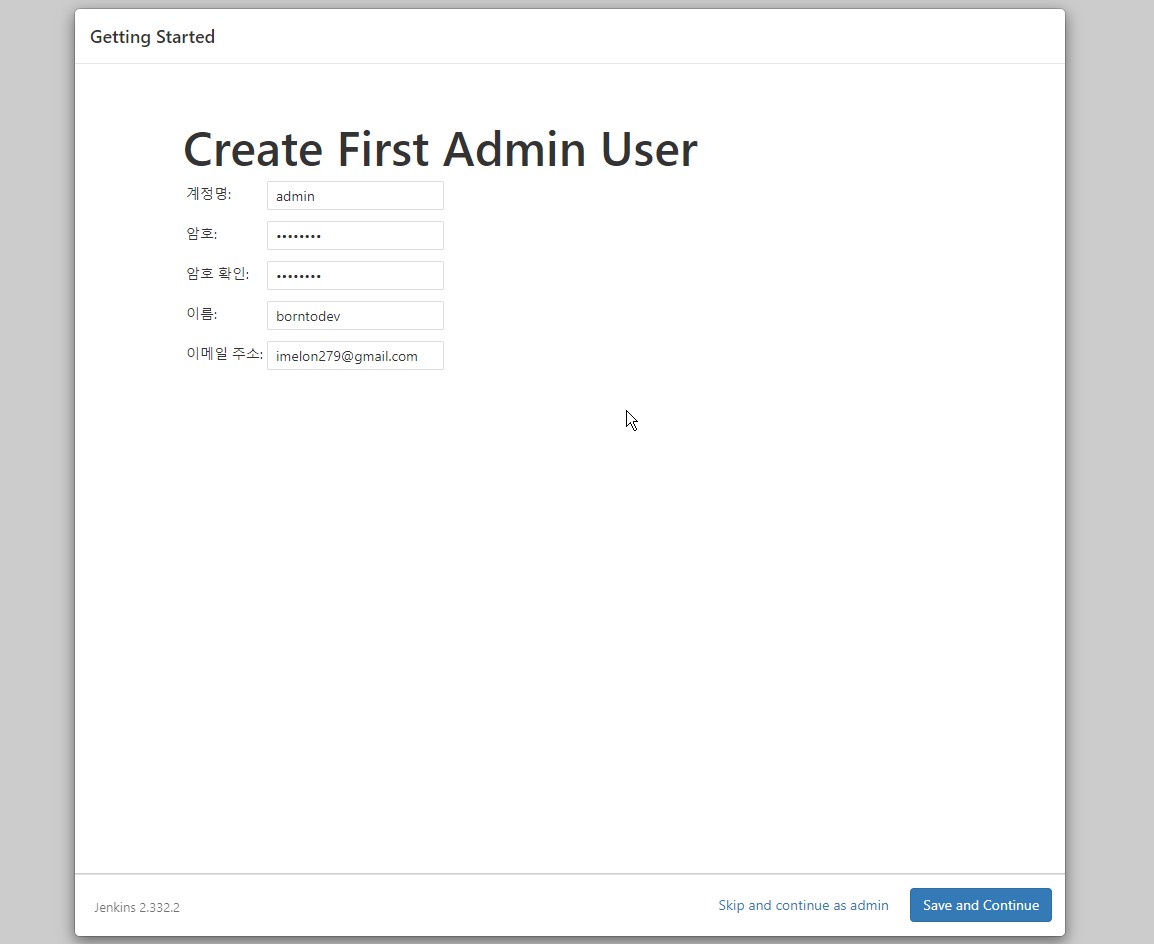Click the 이메일 주소: label

224,354
